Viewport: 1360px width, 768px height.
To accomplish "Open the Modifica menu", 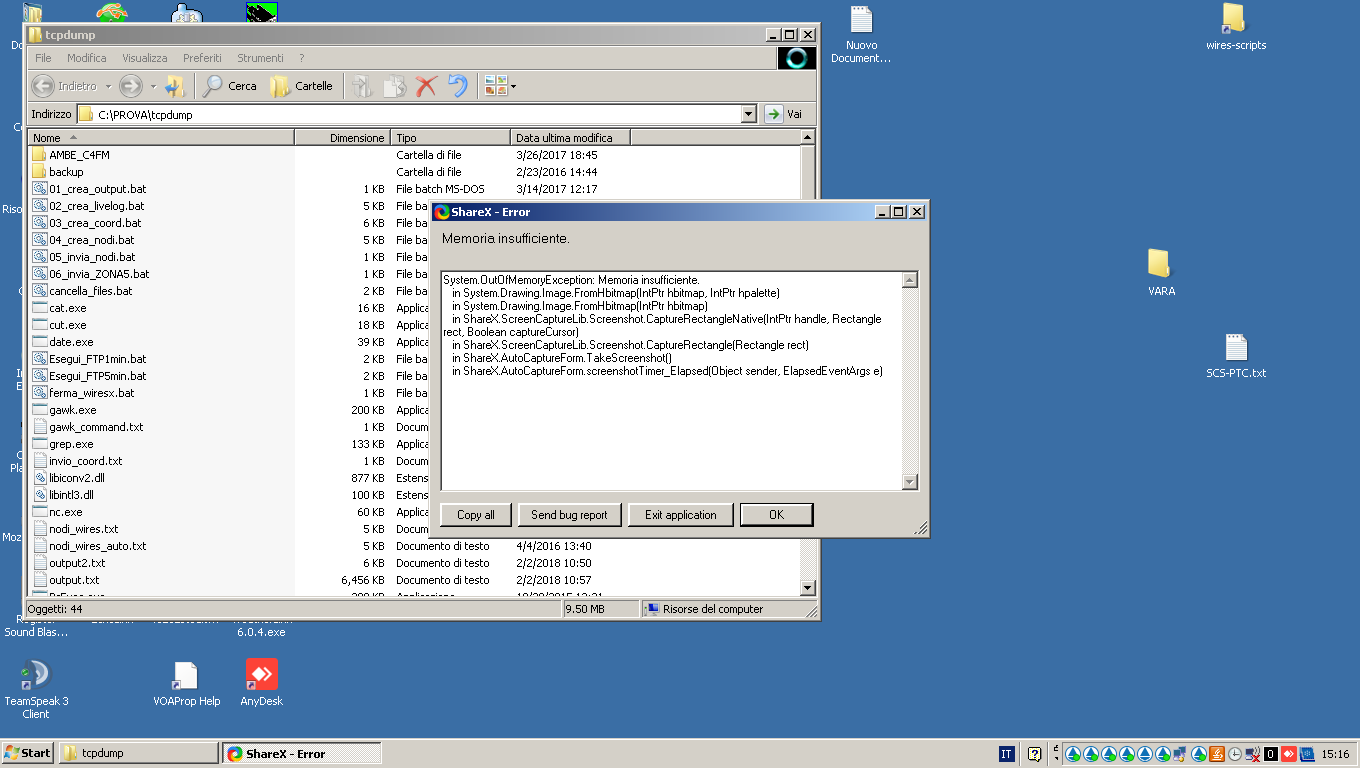I will [x=86, y=58].
